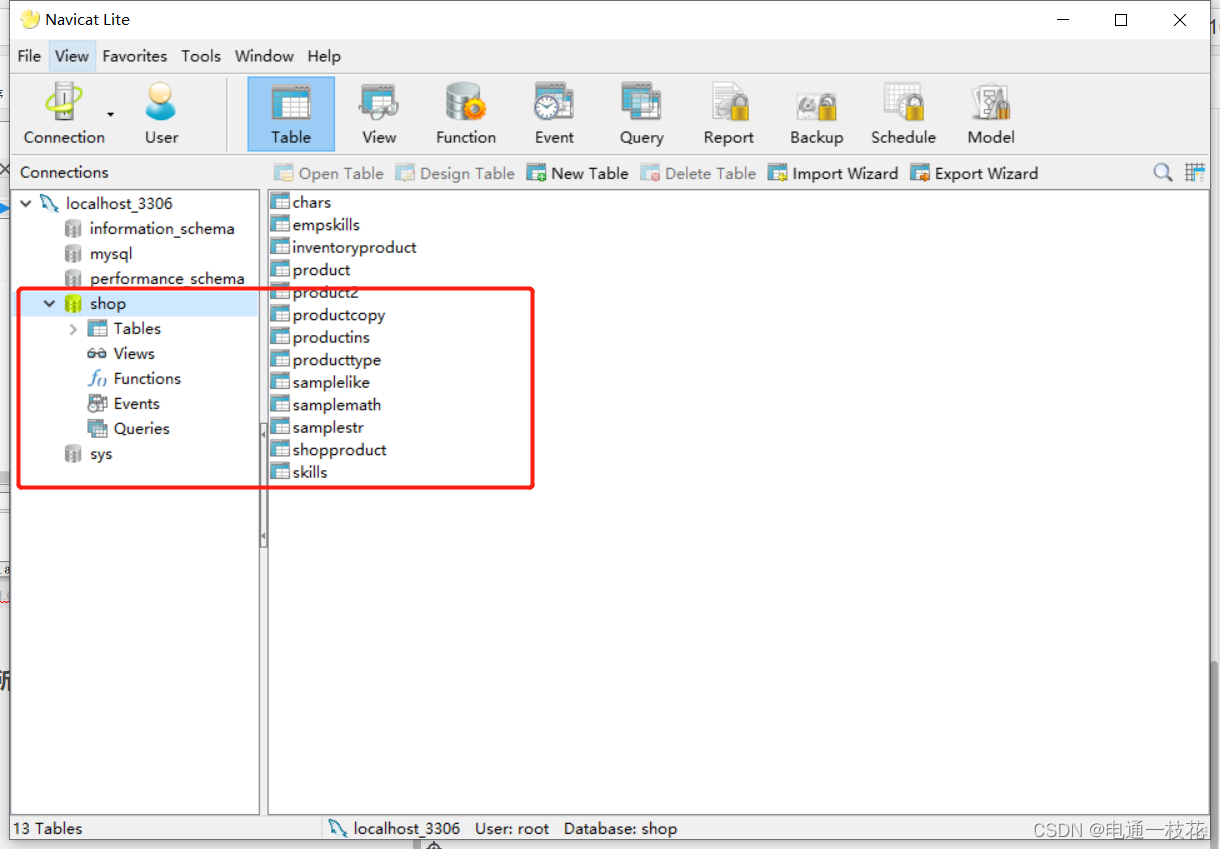Open the Schedule toolbar icon
1220x849 pixels.
(903, 114)
